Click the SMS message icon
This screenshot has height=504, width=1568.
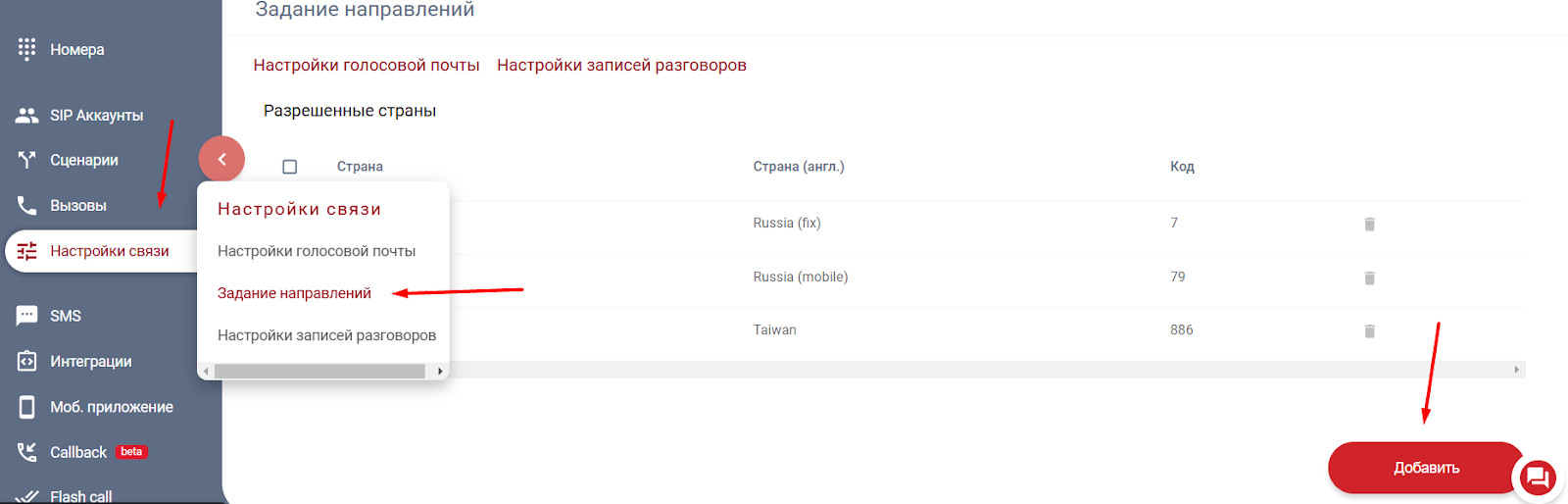26,316
